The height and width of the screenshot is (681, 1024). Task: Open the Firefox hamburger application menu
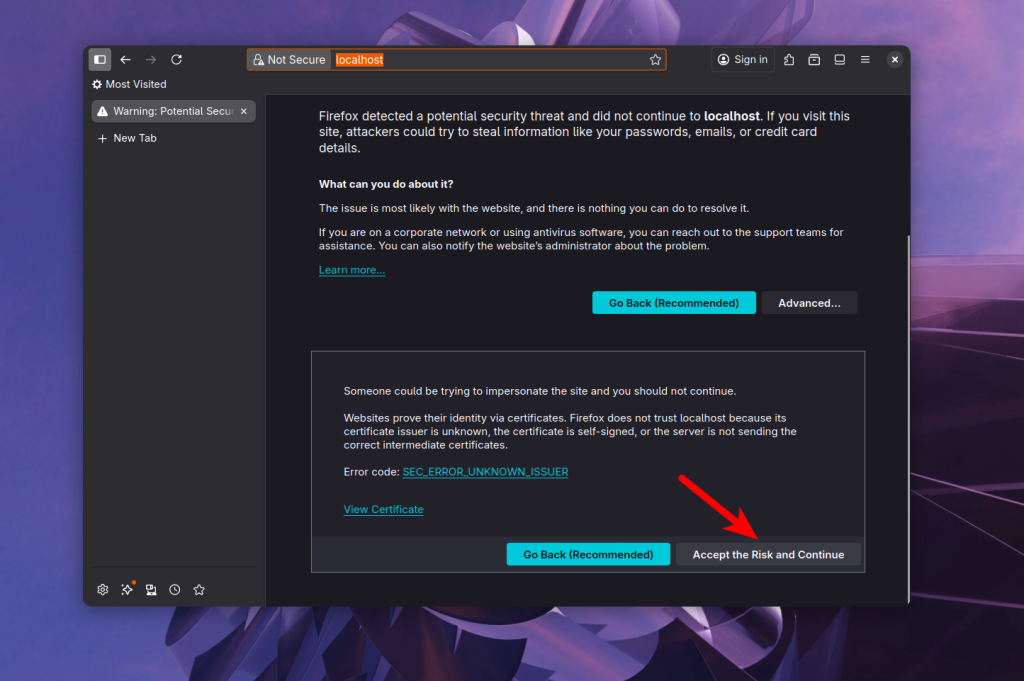[865, 60]
